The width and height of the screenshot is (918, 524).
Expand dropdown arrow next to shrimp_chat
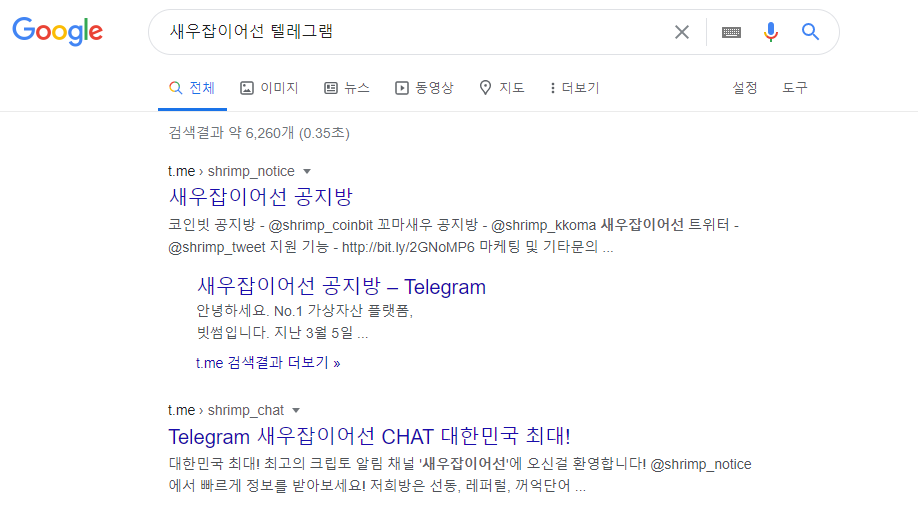click(296, 410)
